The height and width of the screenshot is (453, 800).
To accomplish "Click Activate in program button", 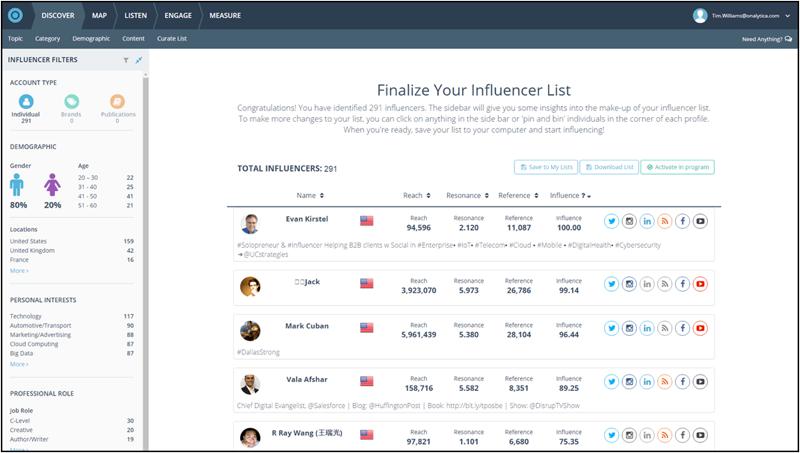I will coord(678,167).
